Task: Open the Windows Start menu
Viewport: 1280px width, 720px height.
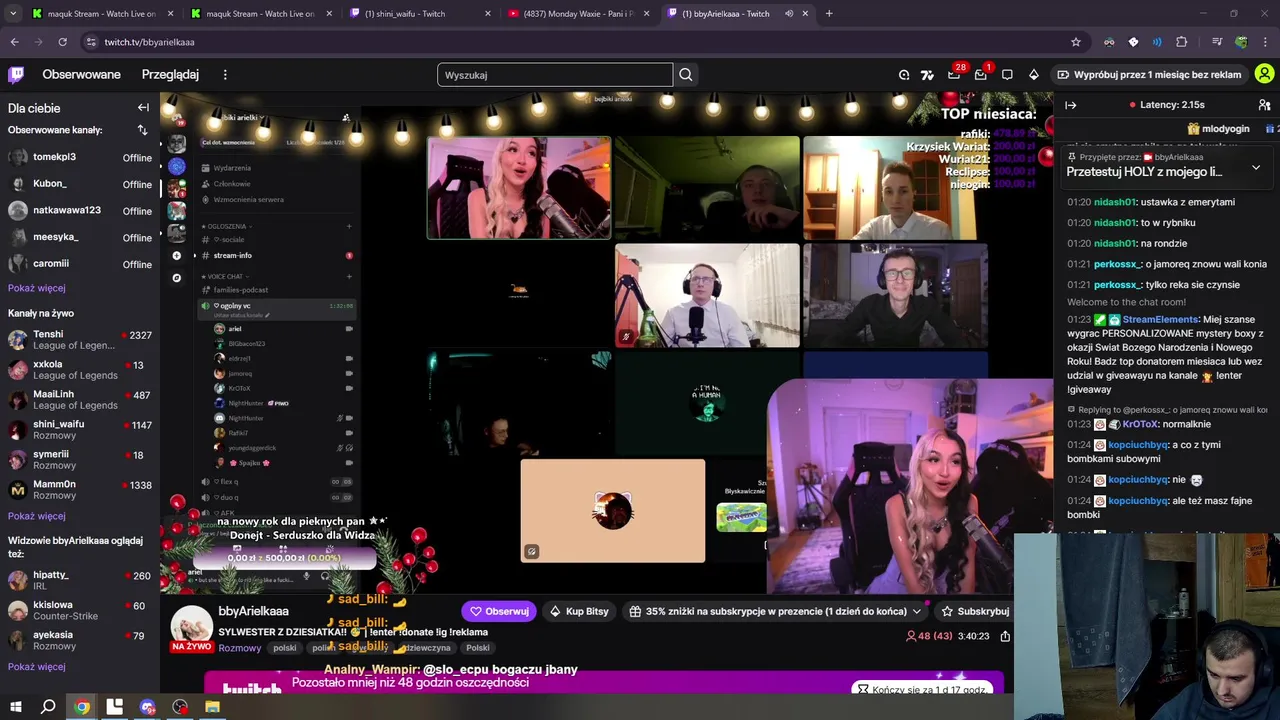Action: [x=15, y=707]
